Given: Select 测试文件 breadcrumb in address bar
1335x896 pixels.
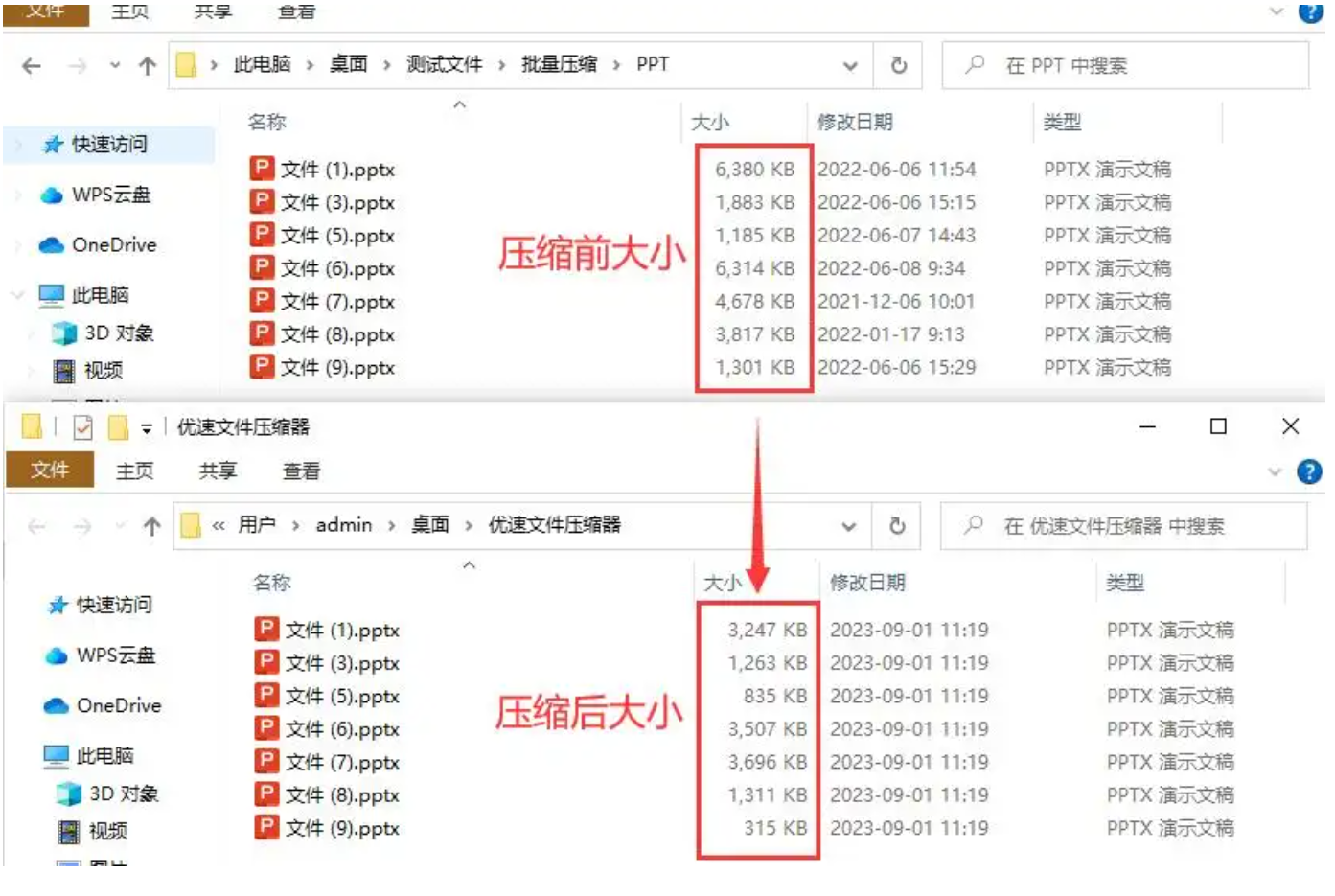Looking at the screenshot, I should pyautogui.click(x=444, y=64).
